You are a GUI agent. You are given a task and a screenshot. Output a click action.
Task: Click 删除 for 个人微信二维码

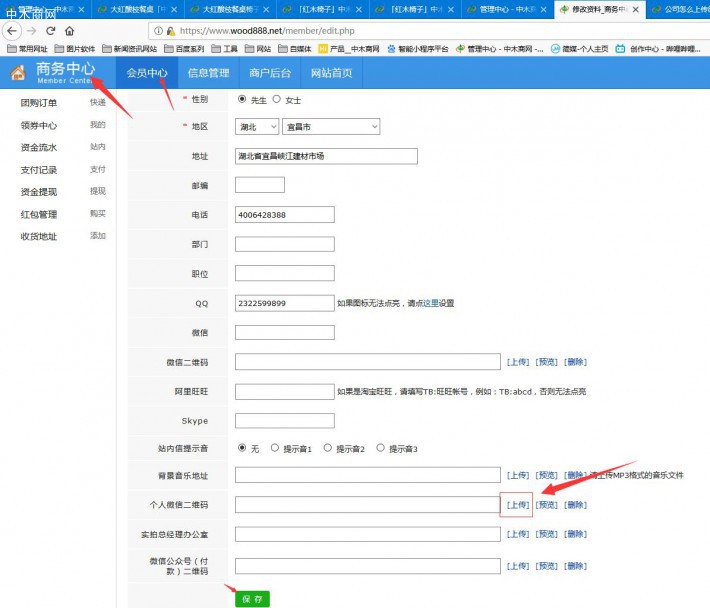click(x=576, y=505)
